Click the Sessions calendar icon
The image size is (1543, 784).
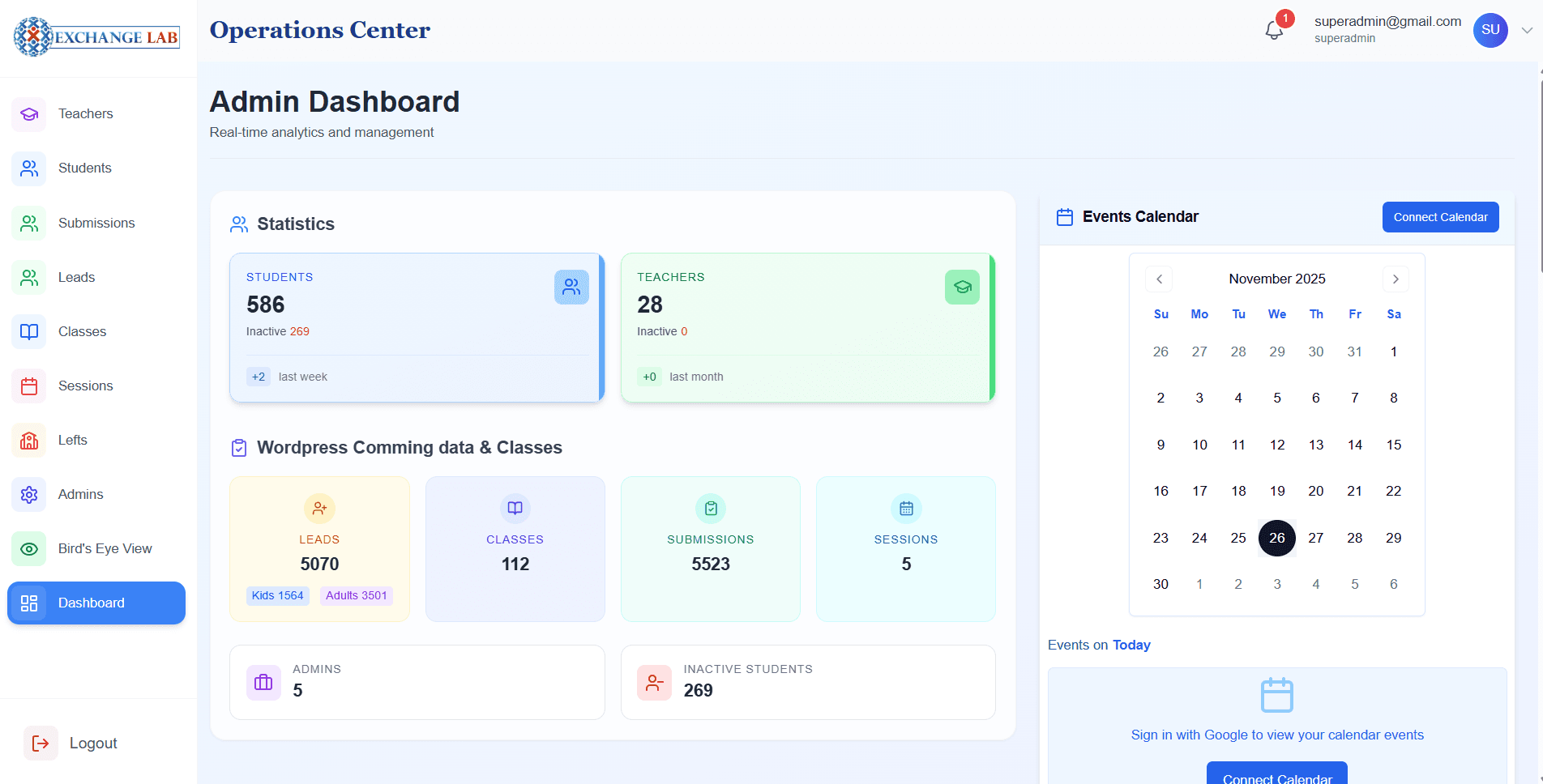(x=29, y=386)
